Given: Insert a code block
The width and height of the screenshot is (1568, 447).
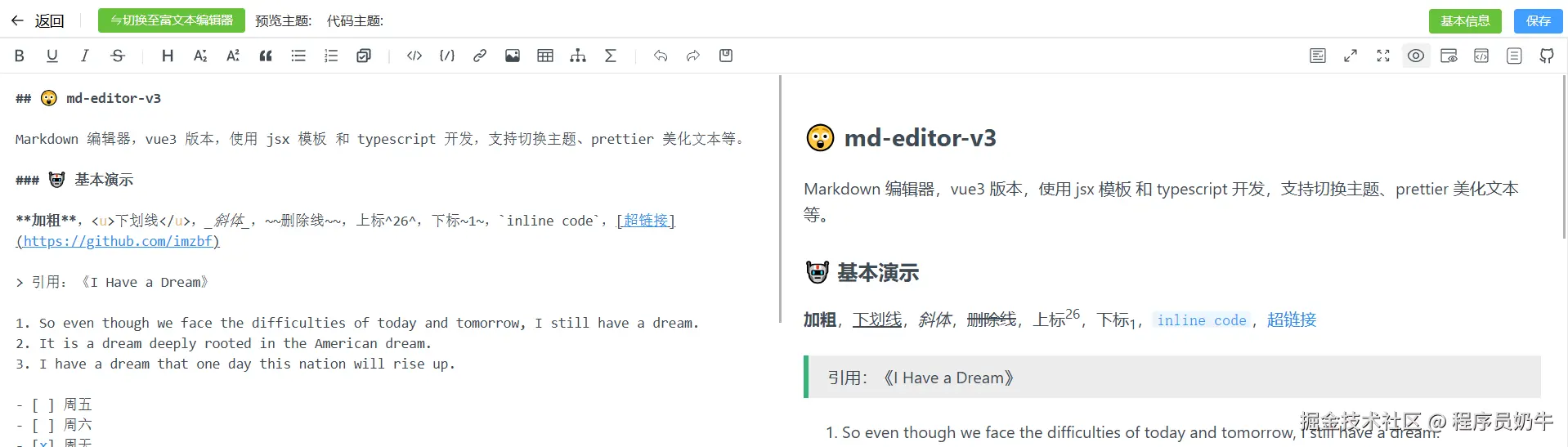Looking at the screenshot, I should tap(447, 56).
